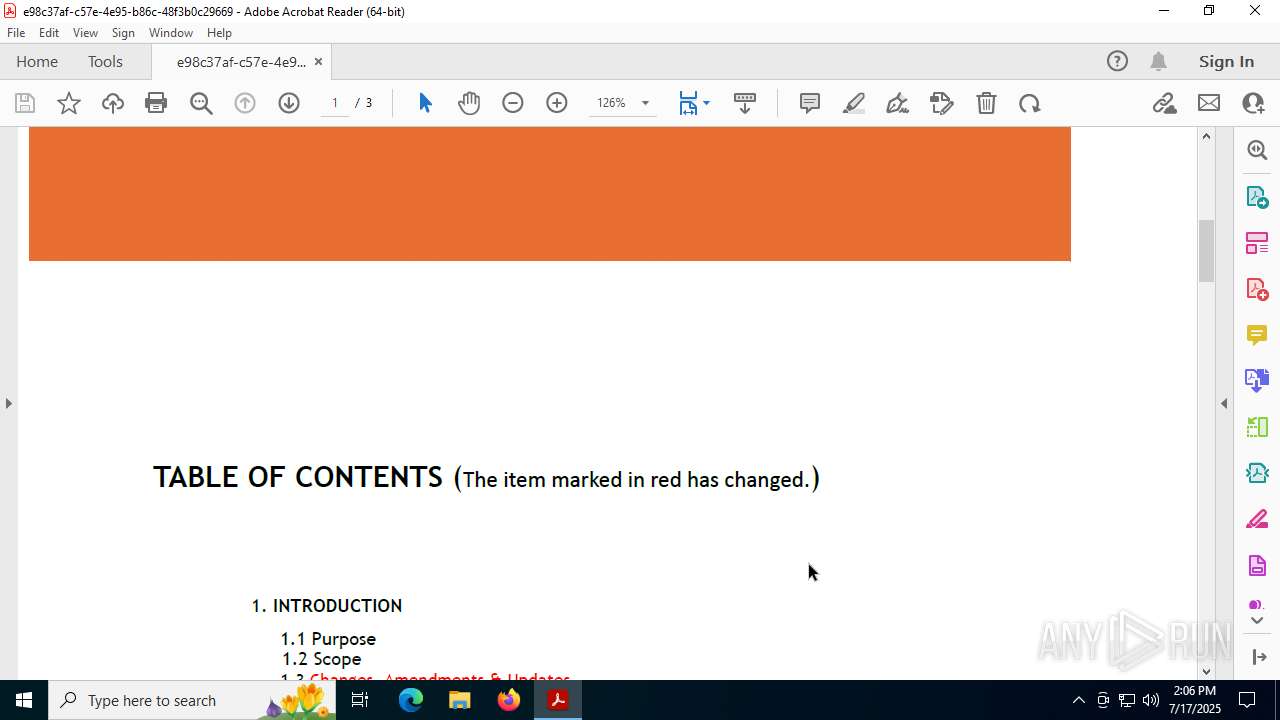Click the Sign In link
The height and width of the screenshot is (720, 1280).
tap(1226, 61)
